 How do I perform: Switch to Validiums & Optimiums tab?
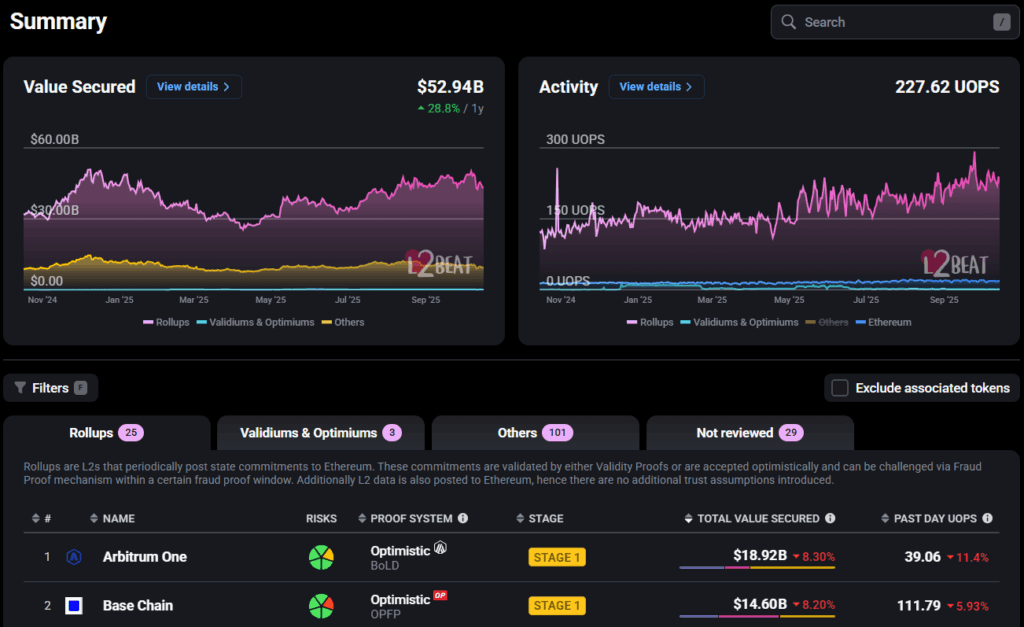point(321,432)
